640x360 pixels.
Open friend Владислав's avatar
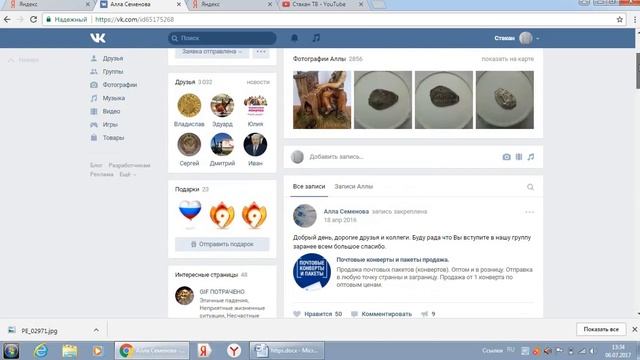[189, 105]
